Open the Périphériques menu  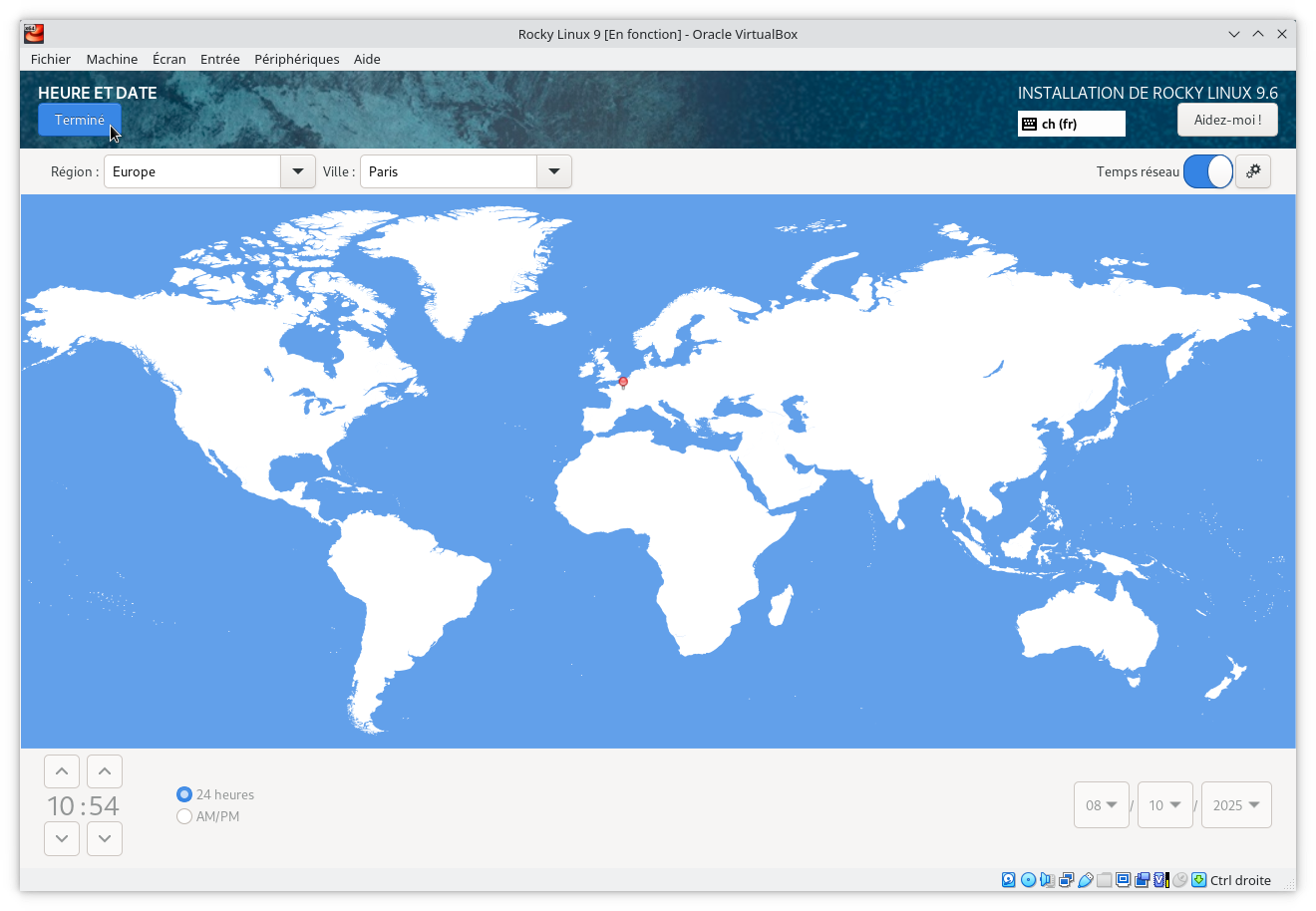point(296,59)
